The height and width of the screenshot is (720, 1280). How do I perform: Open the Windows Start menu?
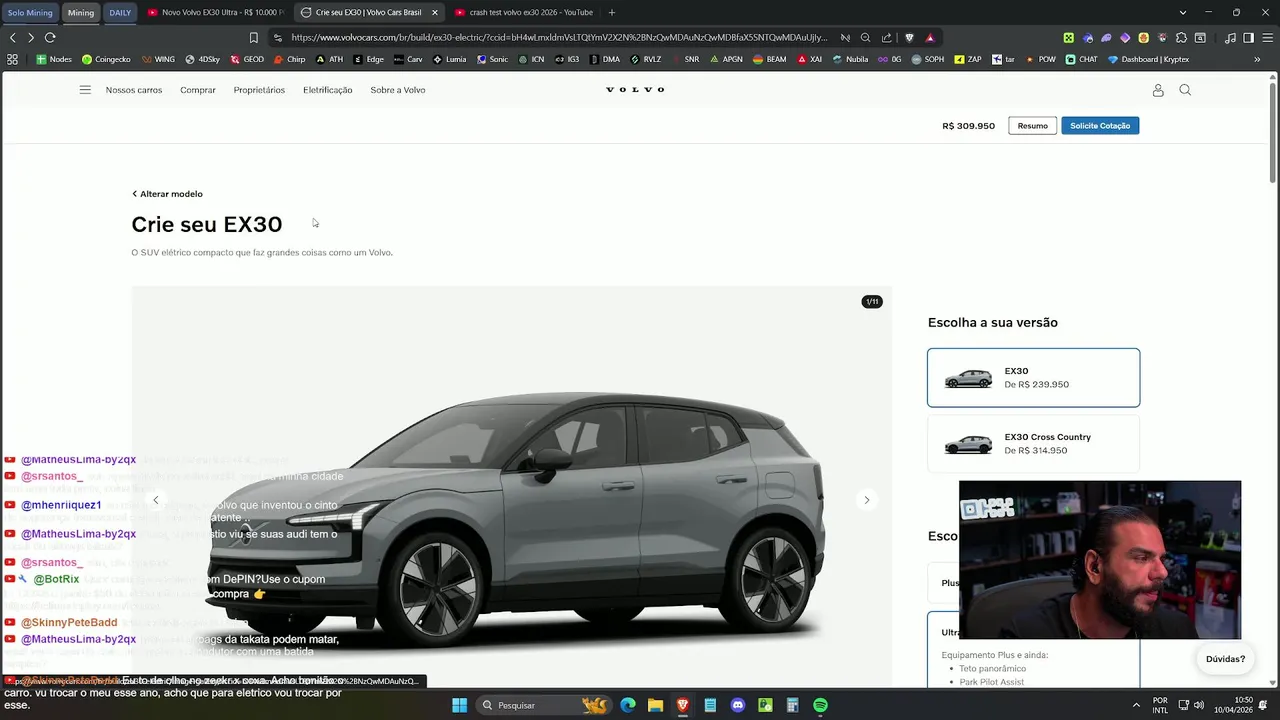pyautogui.click(x=459, y=705)
